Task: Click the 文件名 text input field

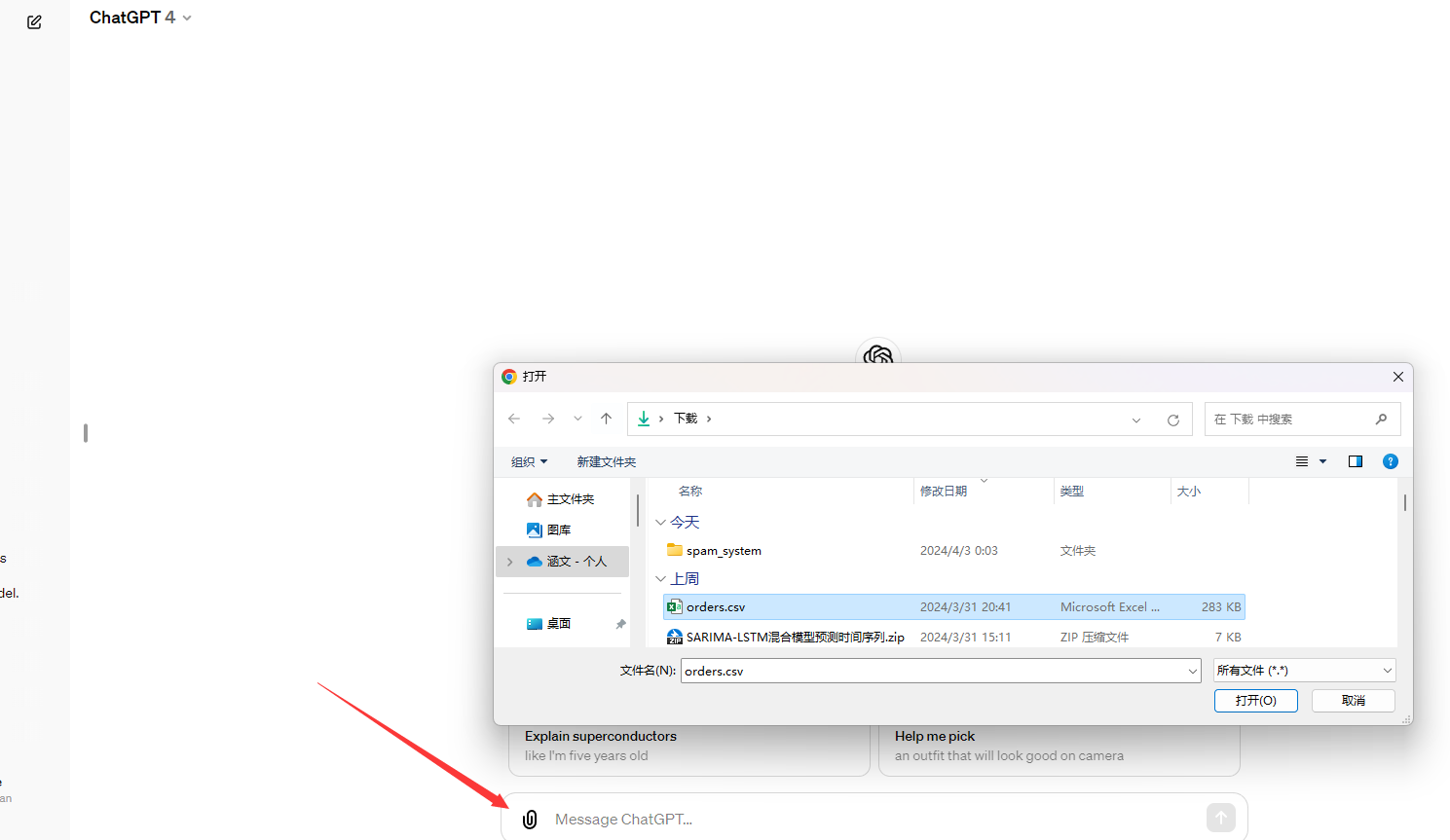Action: pyautogui.click(x=933, y=671)
